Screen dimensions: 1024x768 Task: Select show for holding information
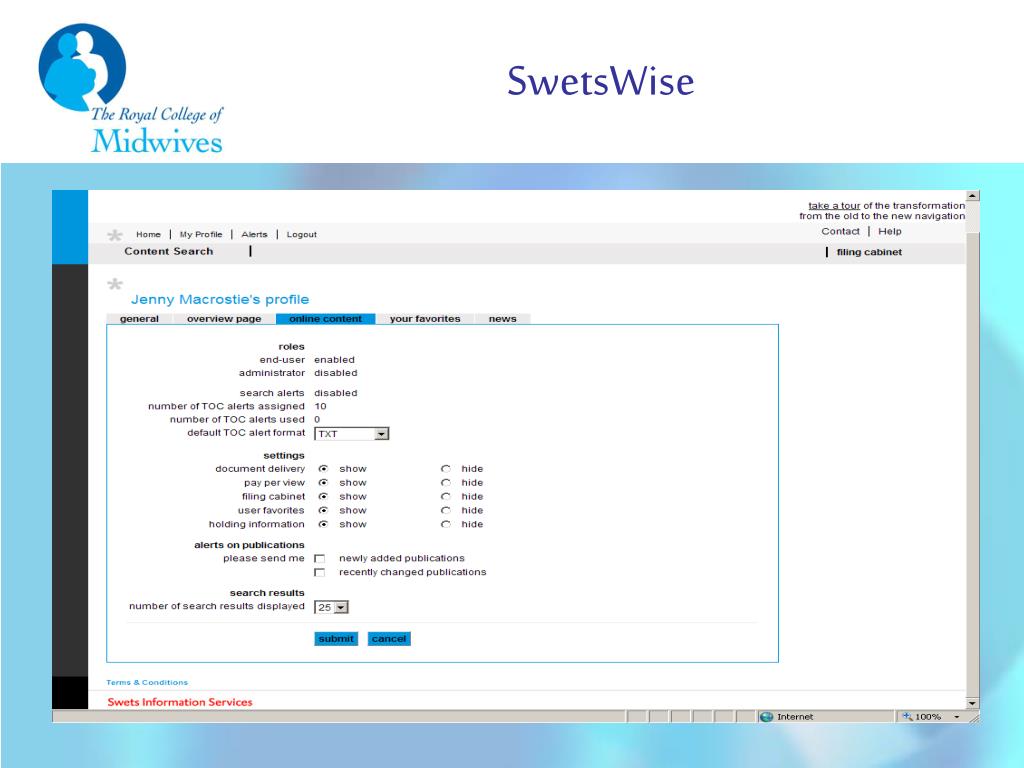coord(323,524)
